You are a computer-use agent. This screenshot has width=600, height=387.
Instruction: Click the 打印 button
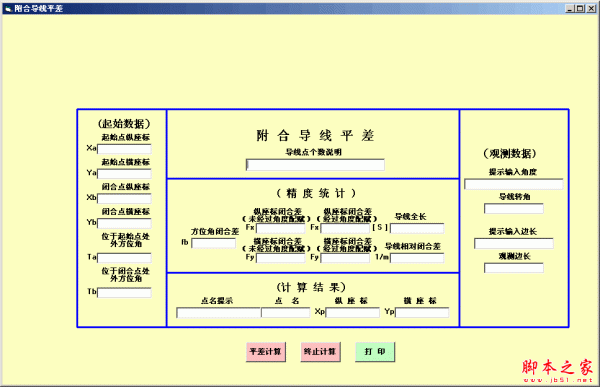(x=375, y=351)
